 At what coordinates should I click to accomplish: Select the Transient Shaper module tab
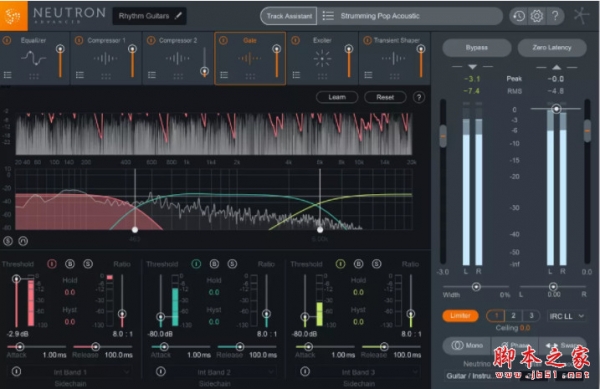click(395, 59)
